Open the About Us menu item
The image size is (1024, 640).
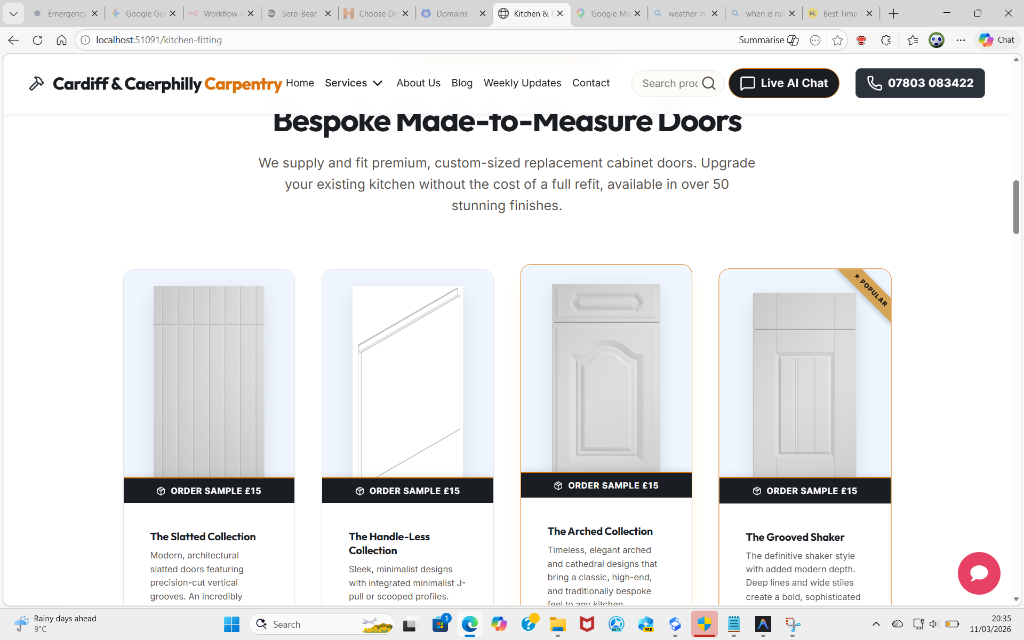click(x=418, y=83)
